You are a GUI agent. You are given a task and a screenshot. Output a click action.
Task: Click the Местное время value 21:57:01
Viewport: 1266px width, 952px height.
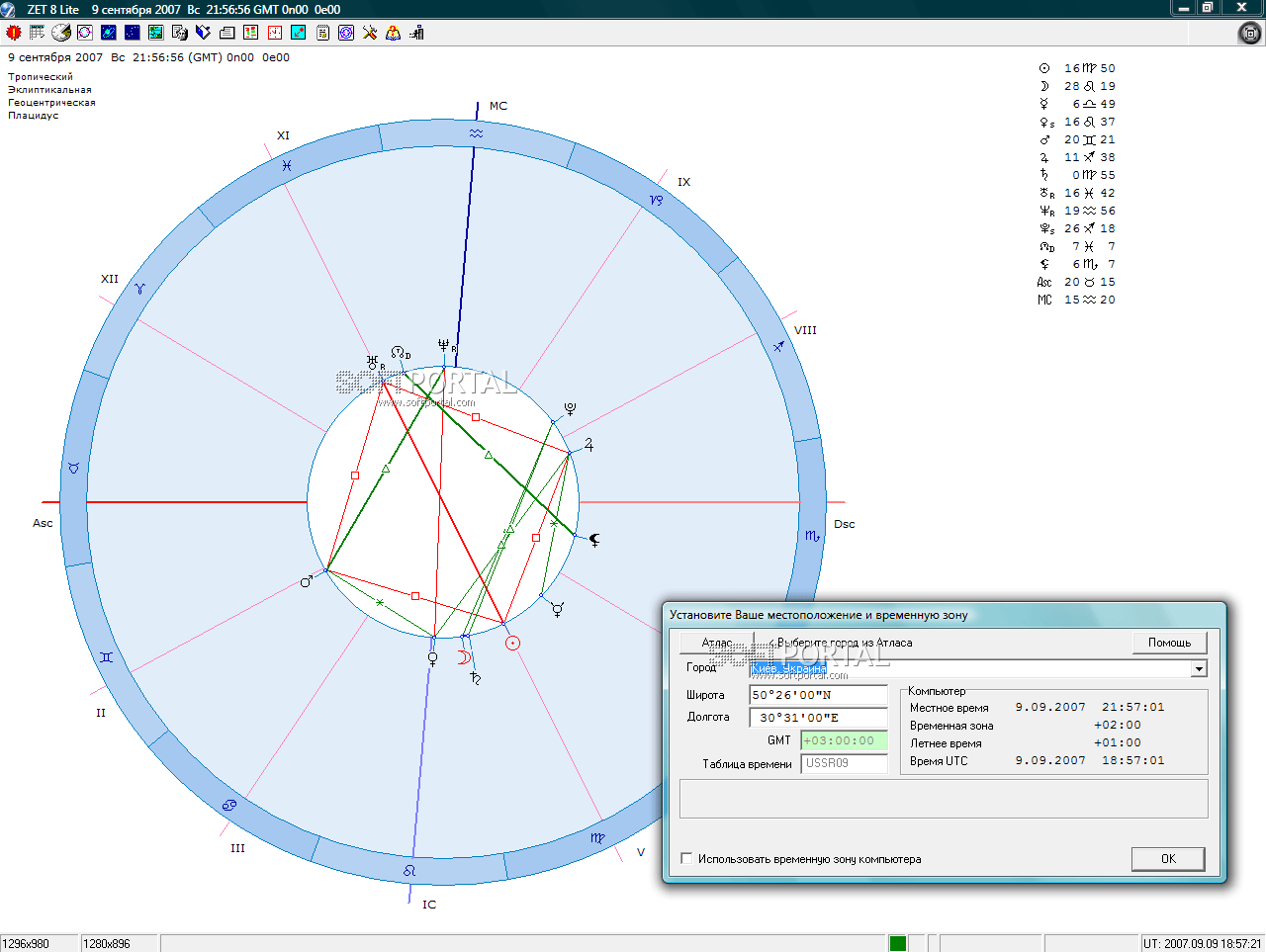[1133, 707]
